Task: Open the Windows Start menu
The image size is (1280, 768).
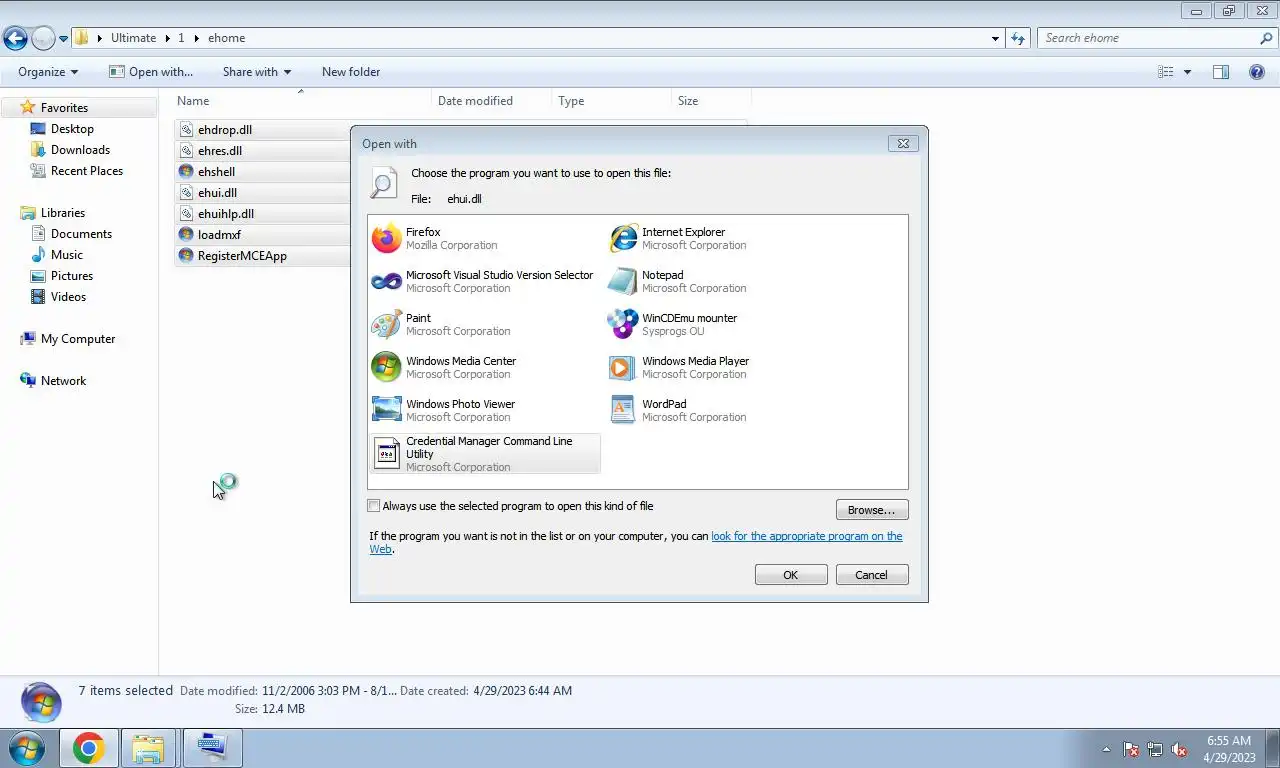Action: point(26,748)
